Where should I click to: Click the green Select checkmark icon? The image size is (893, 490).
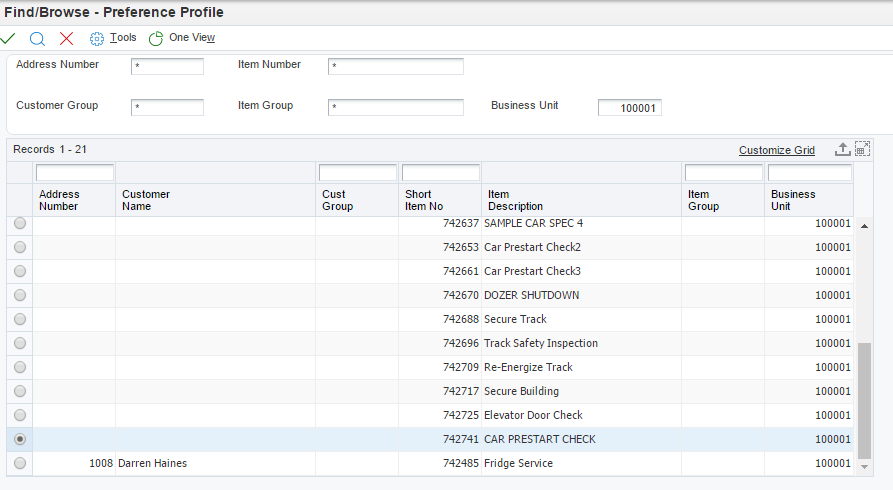[x=9, y=38]
